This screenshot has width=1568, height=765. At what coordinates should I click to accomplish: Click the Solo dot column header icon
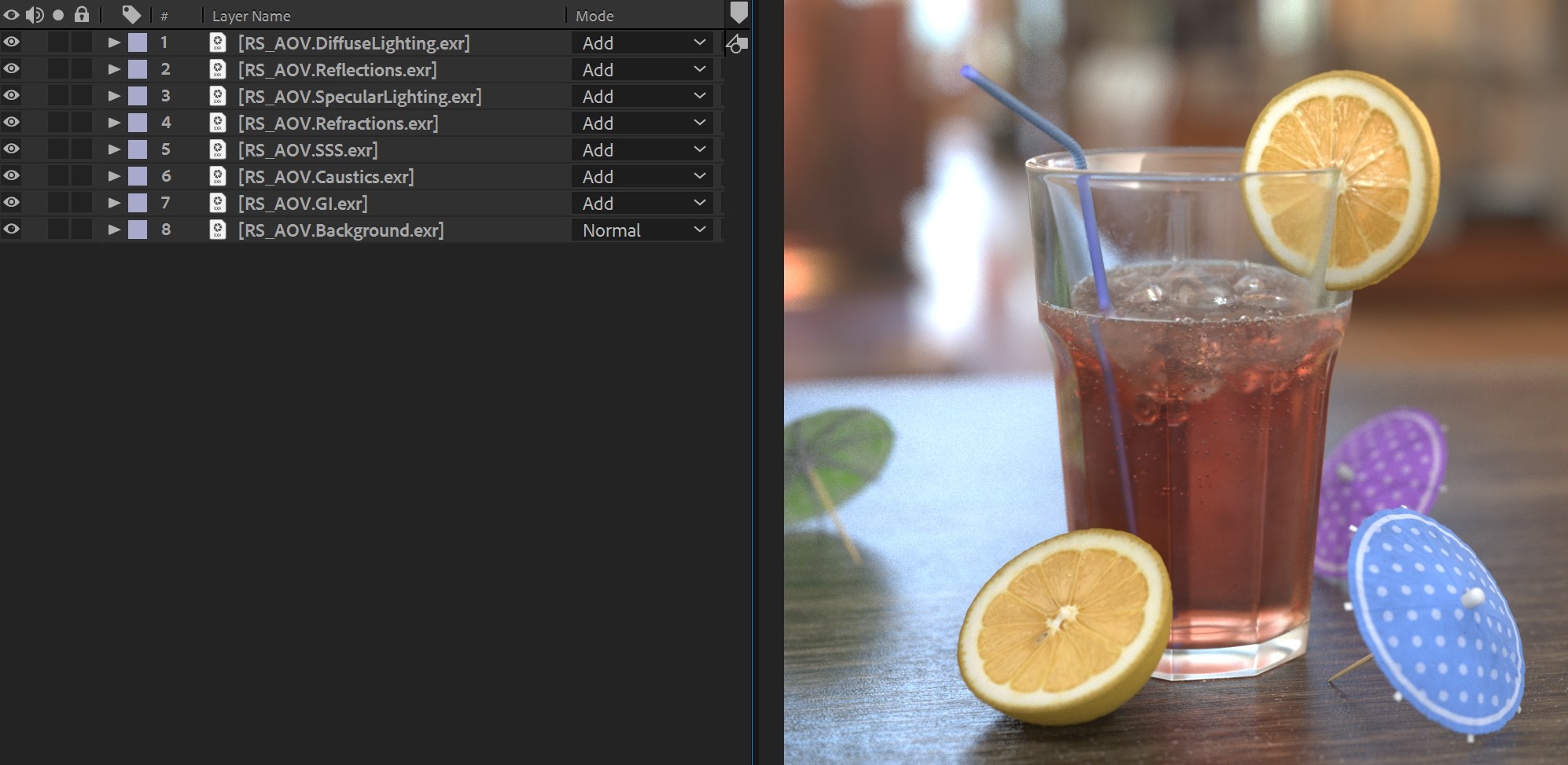[x=58, y=15]
